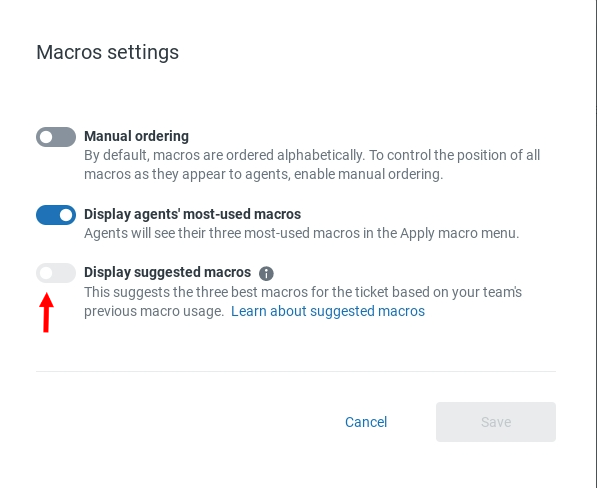Viewport: 597px width, 488px height.
Task: Turn off Display agents' most-used macros switch
Action: pyautogui.click(x=56, y=215)
